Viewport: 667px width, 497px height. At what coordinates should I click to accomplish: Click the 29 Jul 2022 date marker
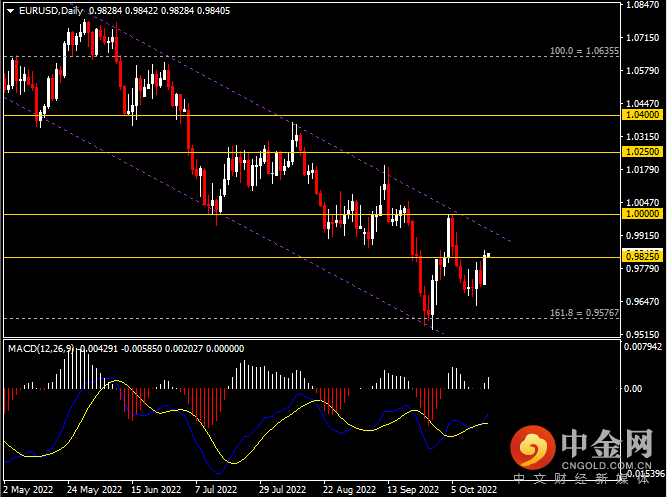pos(282,490)
